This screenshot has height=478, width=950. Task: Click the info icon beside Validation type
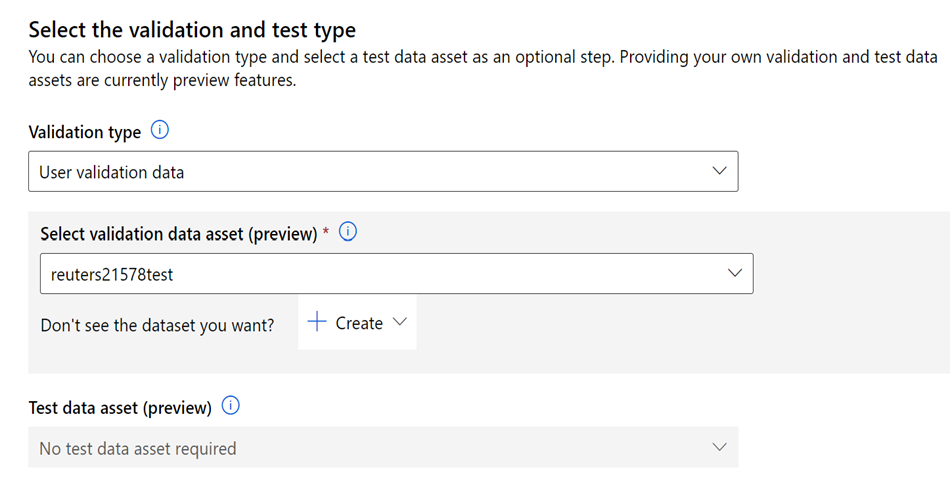tap(159, 130)
